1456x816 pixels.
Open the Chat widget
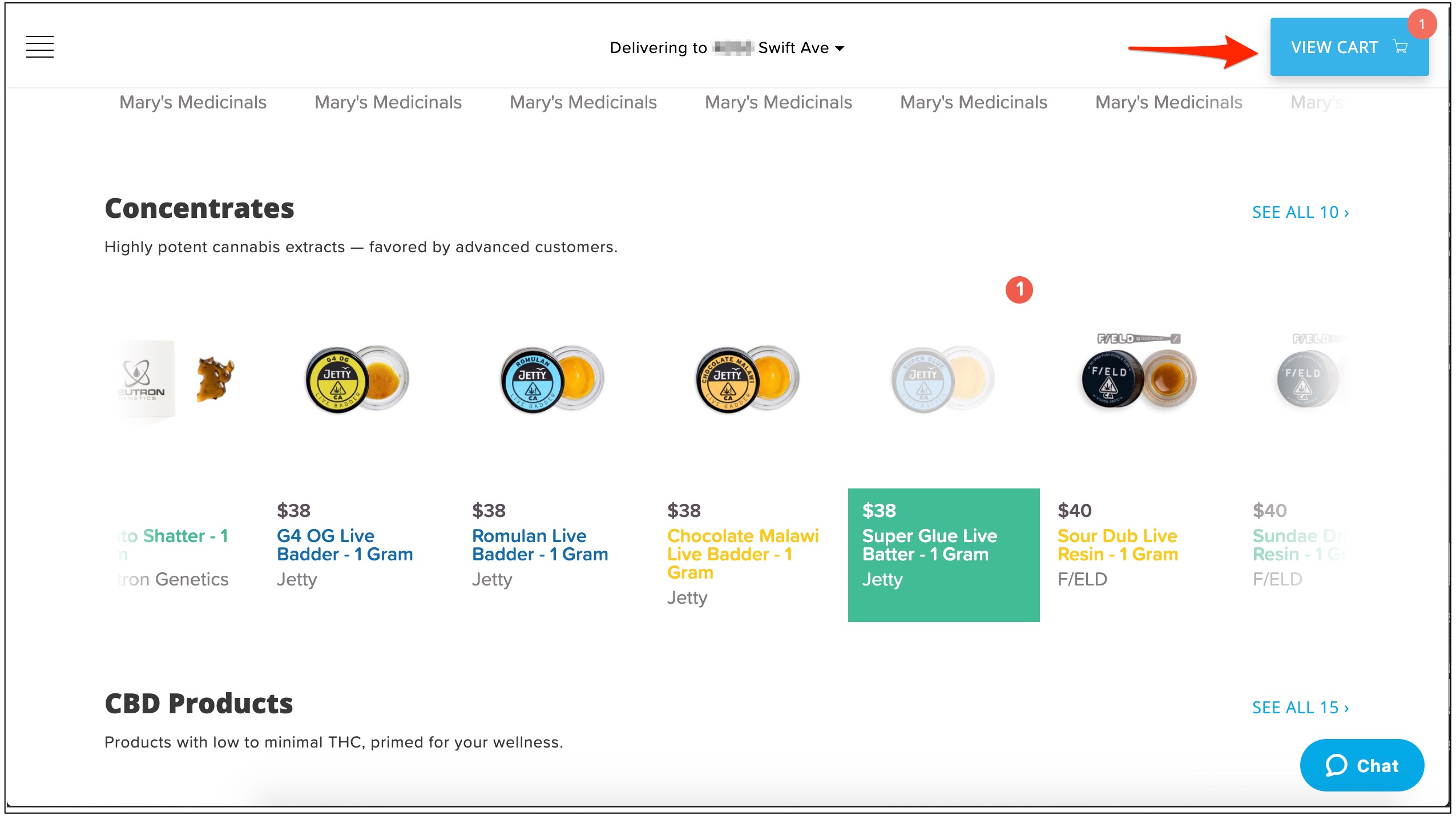(1361, 765)
